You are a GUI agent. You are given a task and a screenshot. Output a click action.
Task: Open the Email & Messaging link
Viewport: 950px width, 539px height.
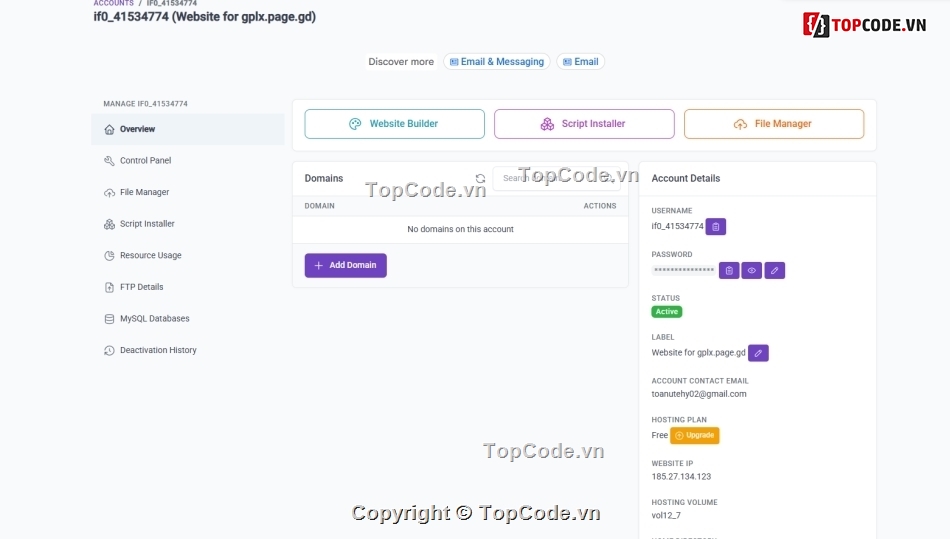[497, 62]
